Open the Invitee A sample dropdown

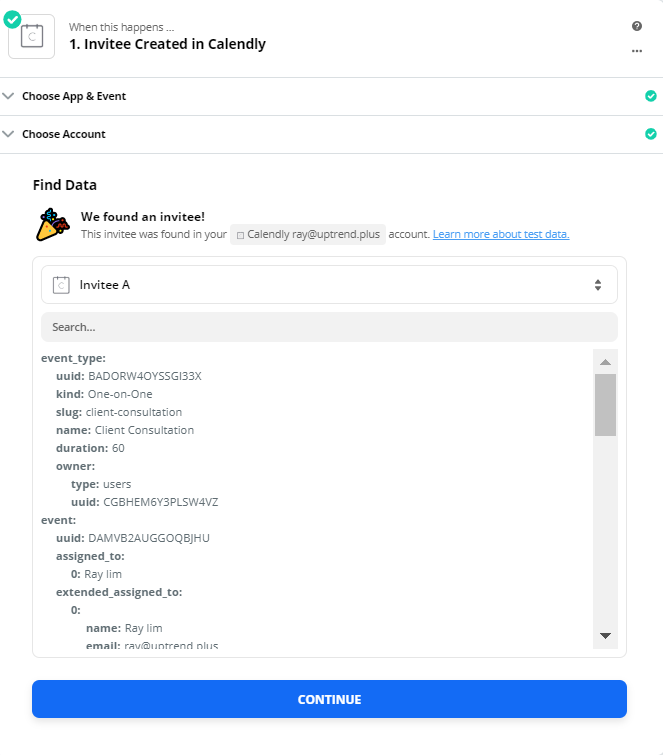(x=329, y=285)
